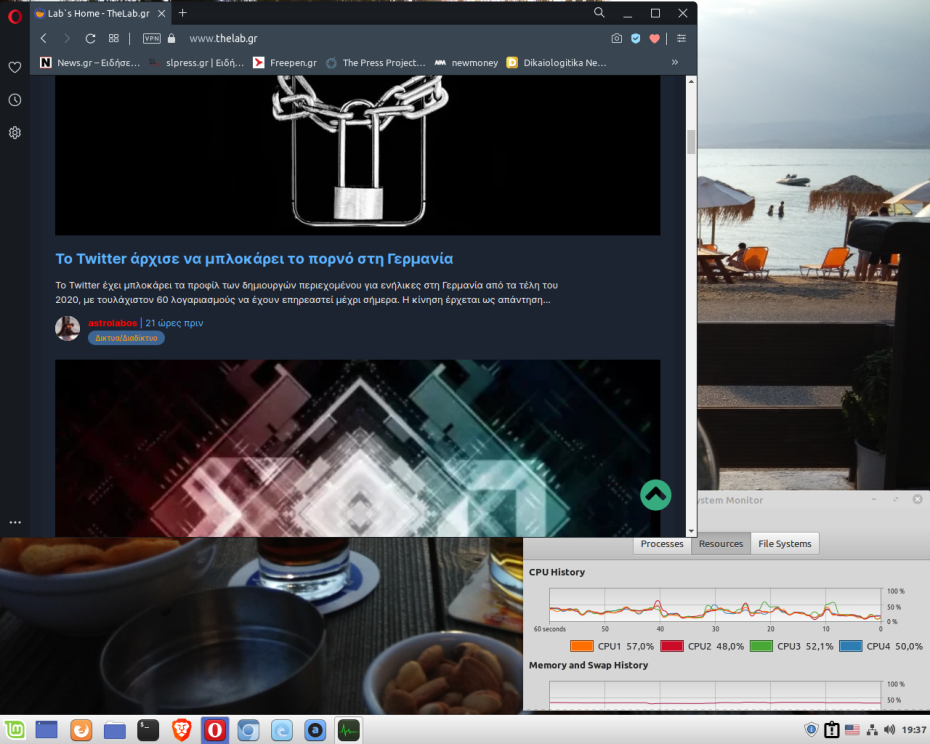The height and width of the screenshot is (744, 930).
Task: Save page to bookmarks via heart icon
Action: click(656, 38)
